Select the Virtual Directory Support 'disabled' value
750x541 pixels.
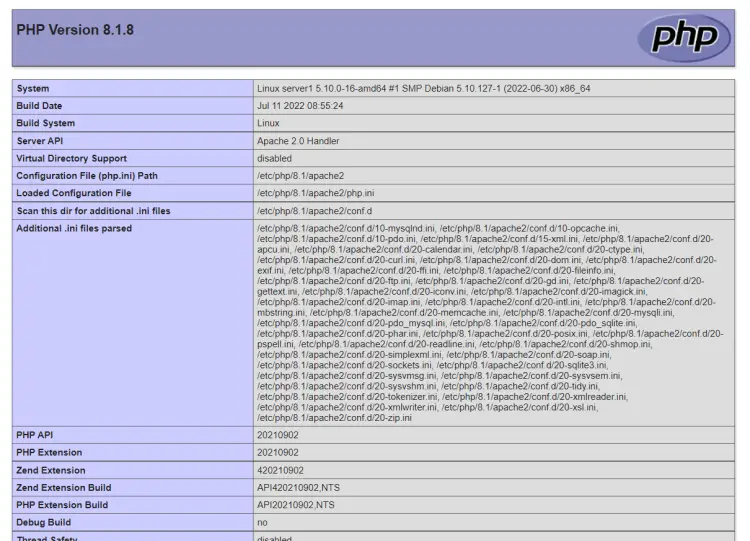[x=274, y=158]
